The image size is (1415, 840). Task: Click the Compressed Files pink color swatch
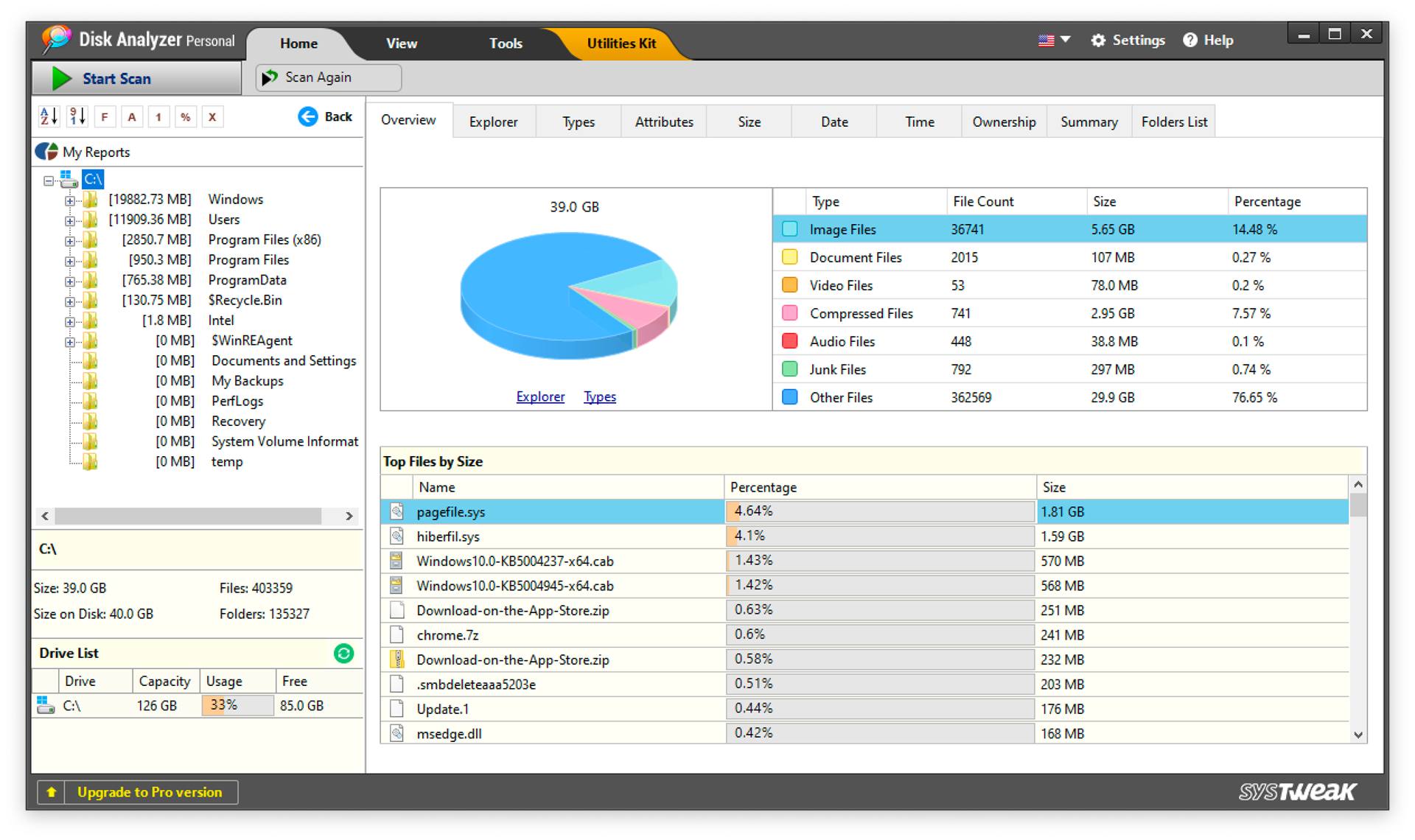pyautogui.click(x=789, y=313)
